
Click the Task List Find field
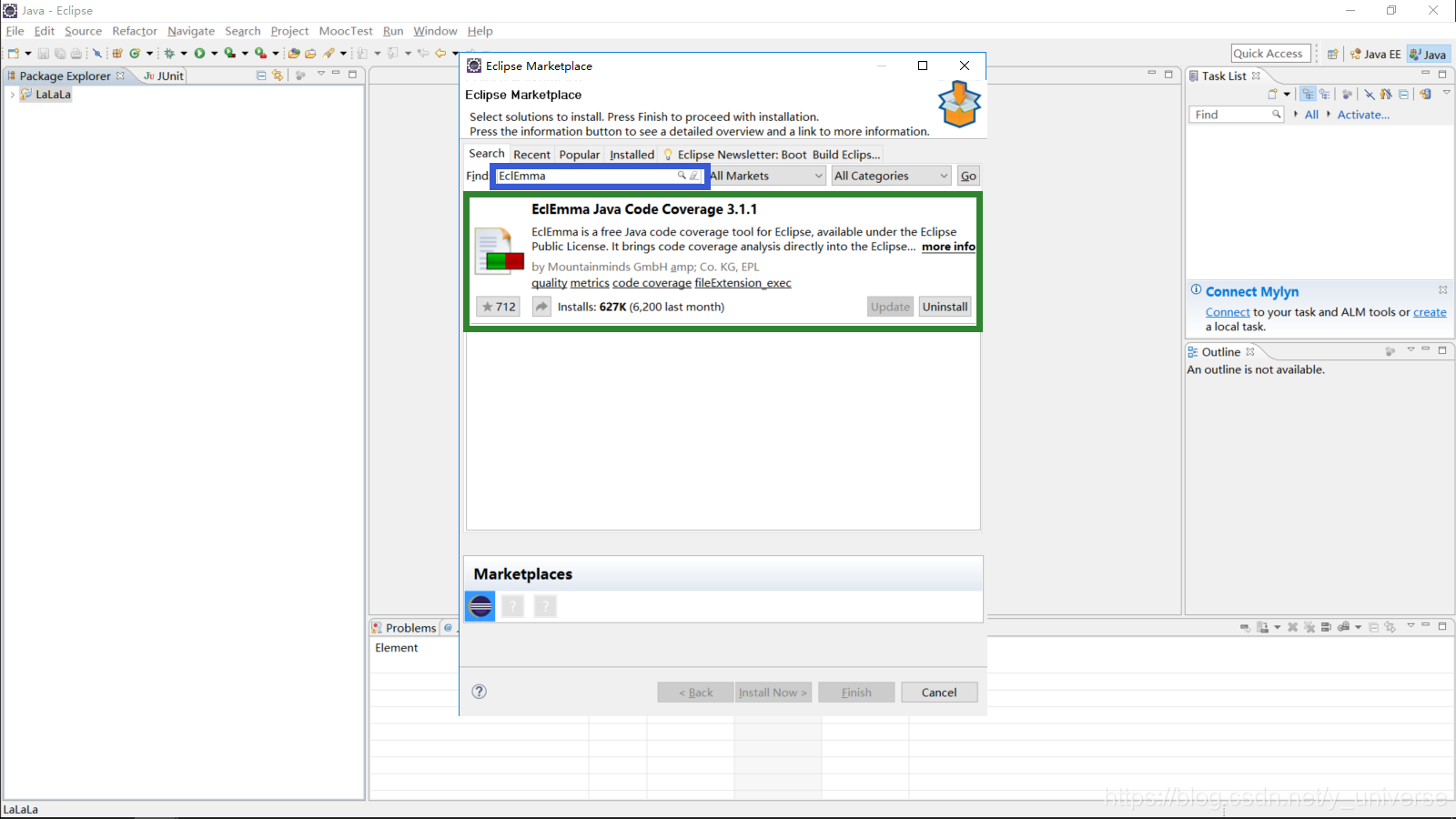1236,115
